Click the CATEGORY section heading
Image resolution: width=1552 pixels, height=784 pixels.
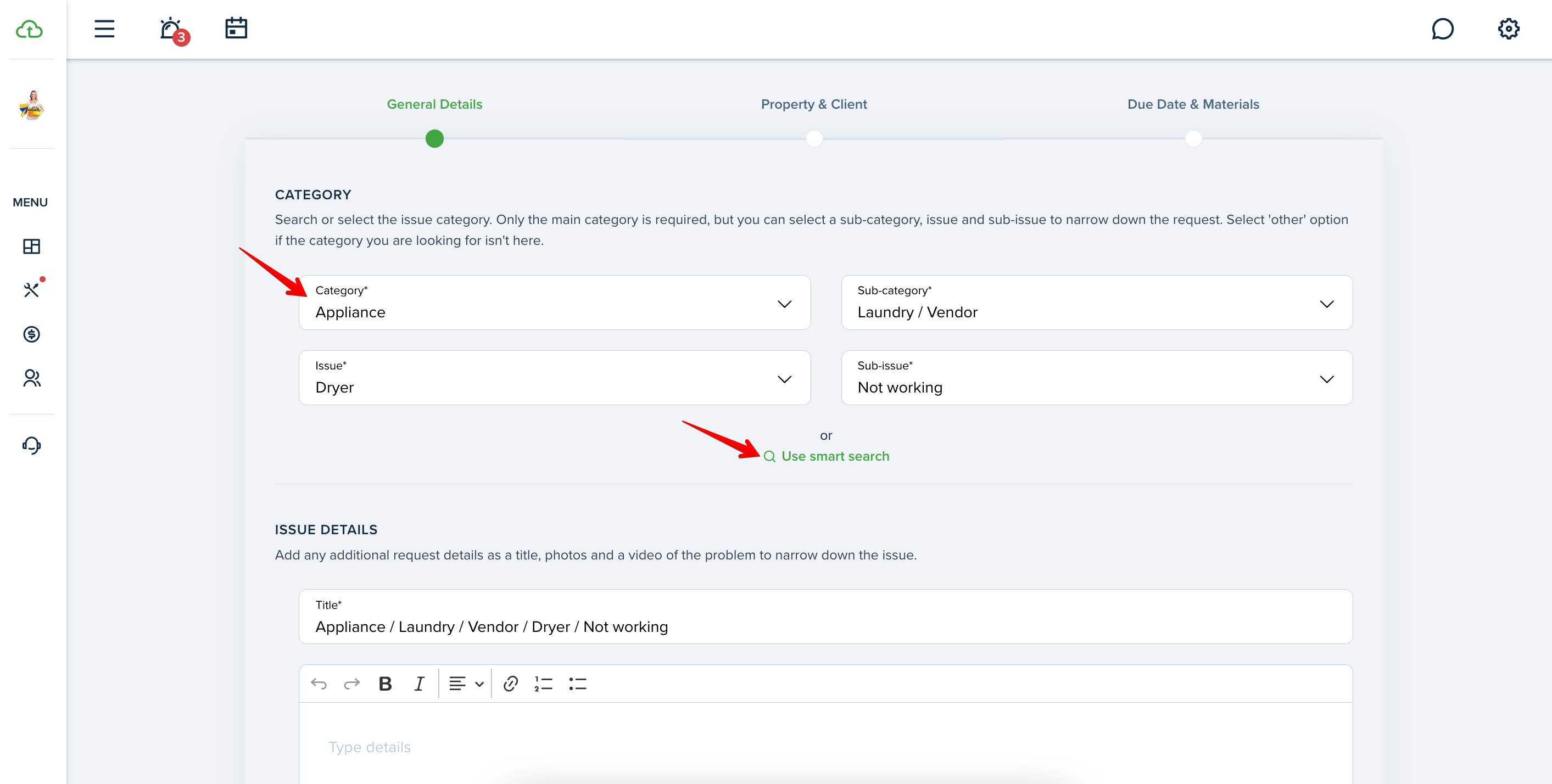pyautogui.click(x=313, y=194)
